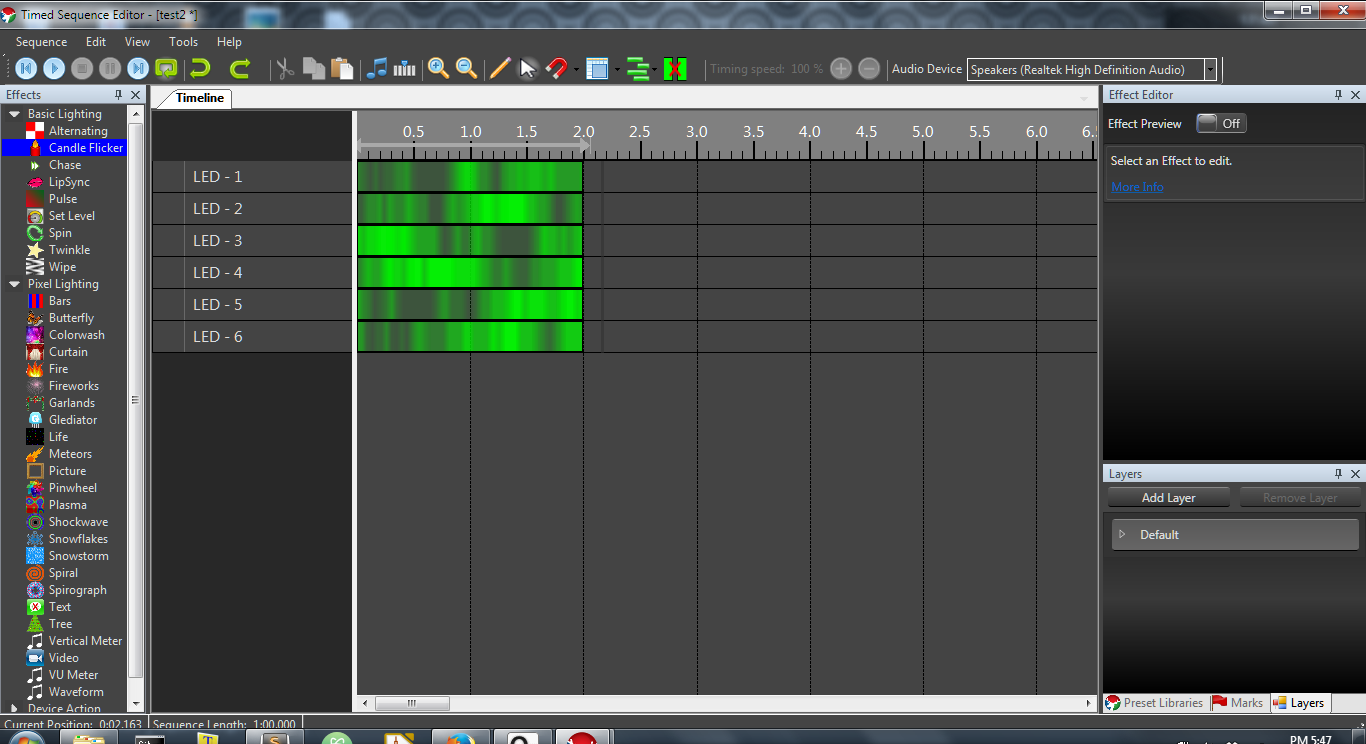Collapse the Pixel Lighting effects group
1366x744 pixels.
[14, 284]
